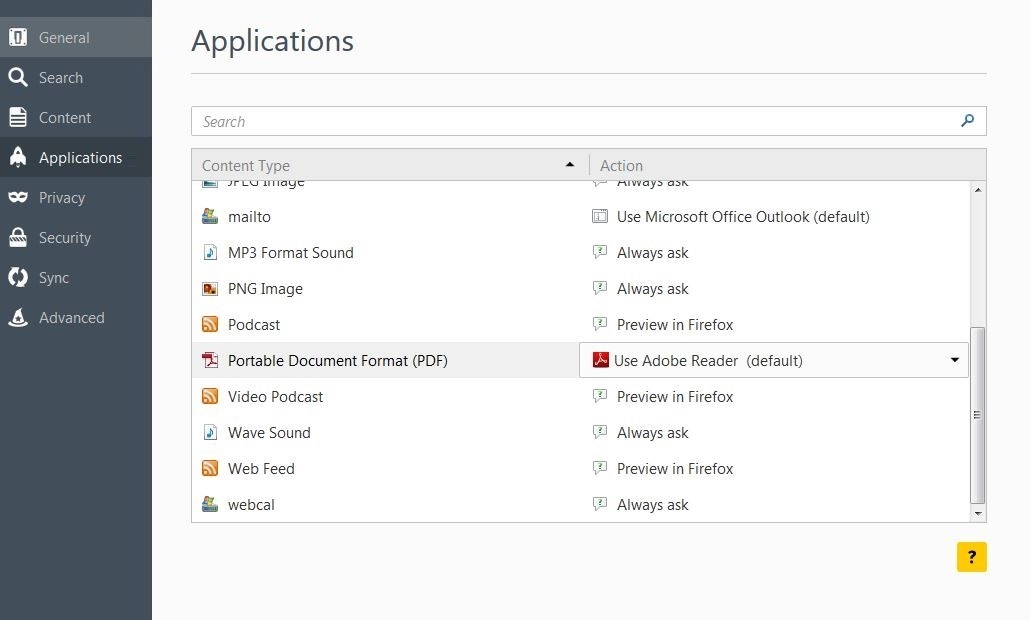Screen dimensions: 1030x620
Task: Open the General preferences tab
Action: (76, 37)
